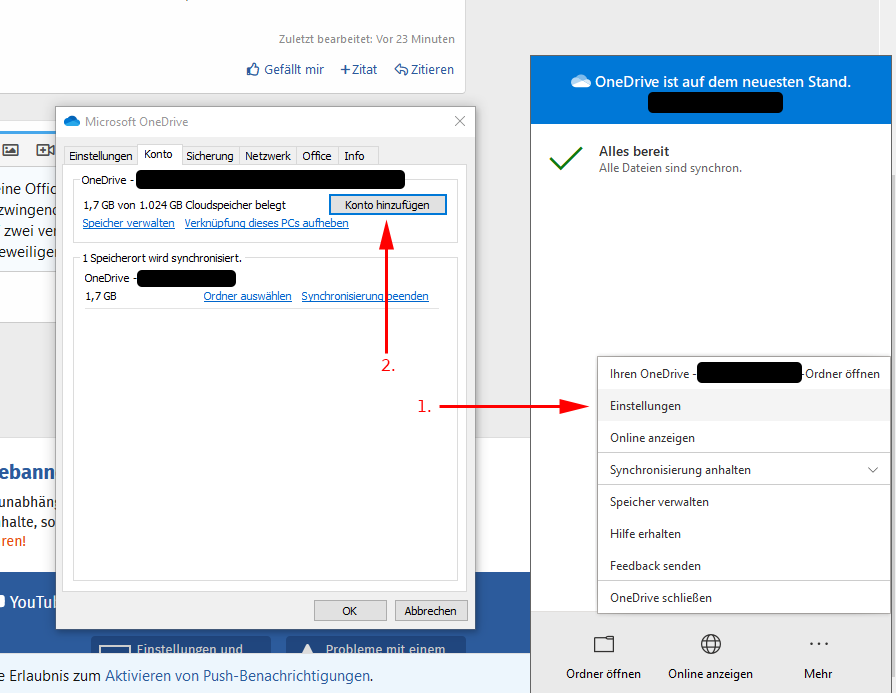
Task: Open Aktivieren von Push-Benachrichtigungen link
Action: 237,676
